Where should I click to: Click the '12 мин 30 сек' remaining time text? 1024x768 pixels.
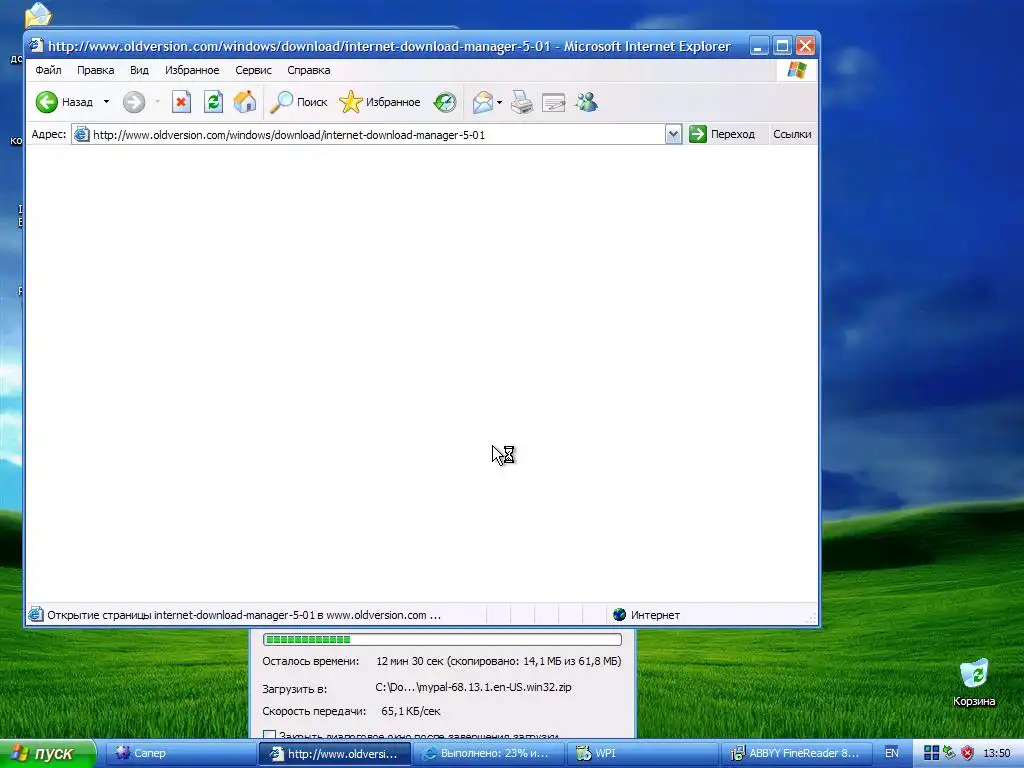(409, 661)
